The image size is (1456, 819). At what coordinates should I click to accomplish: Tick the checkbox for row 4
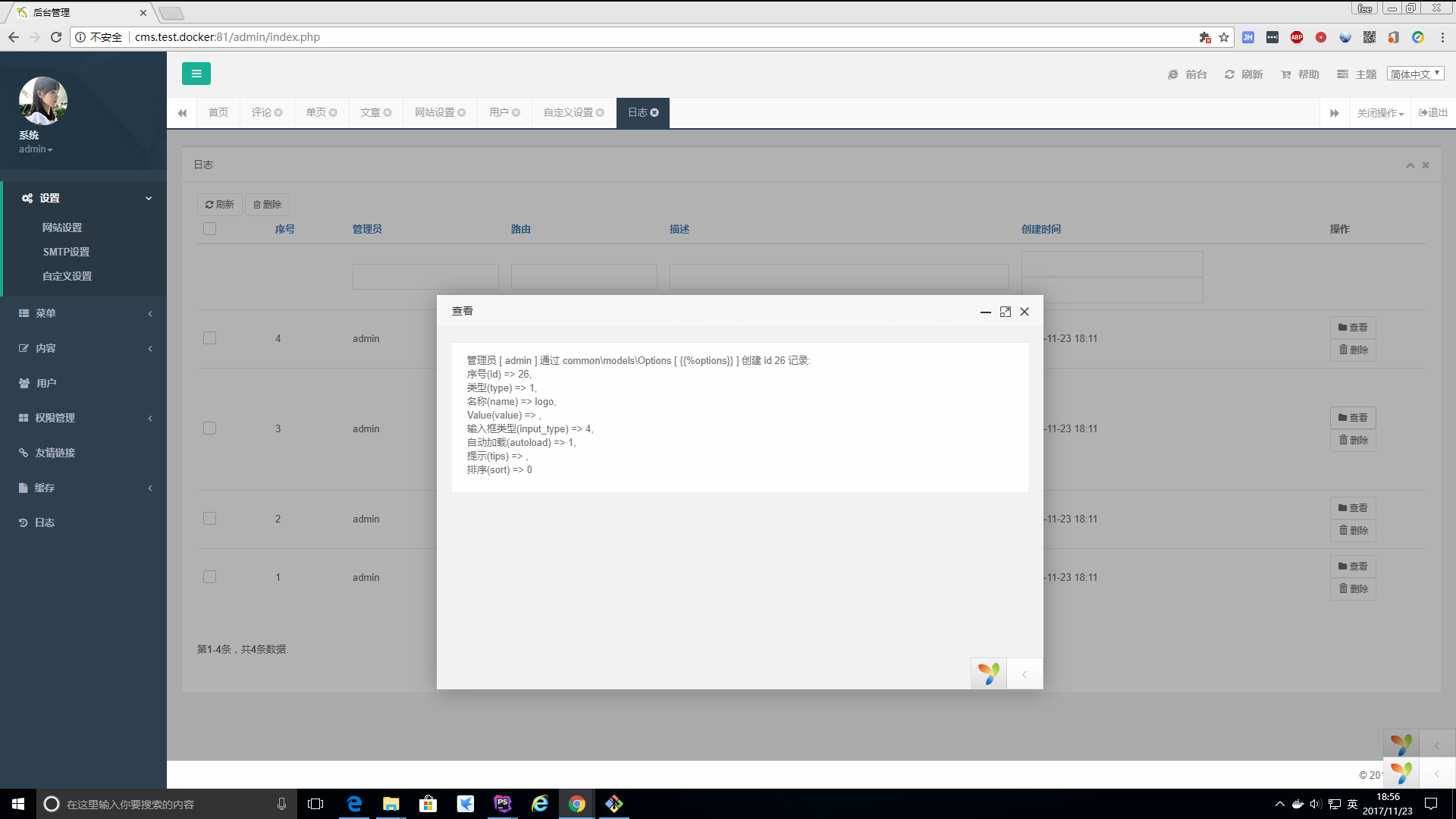pos(210,338)
